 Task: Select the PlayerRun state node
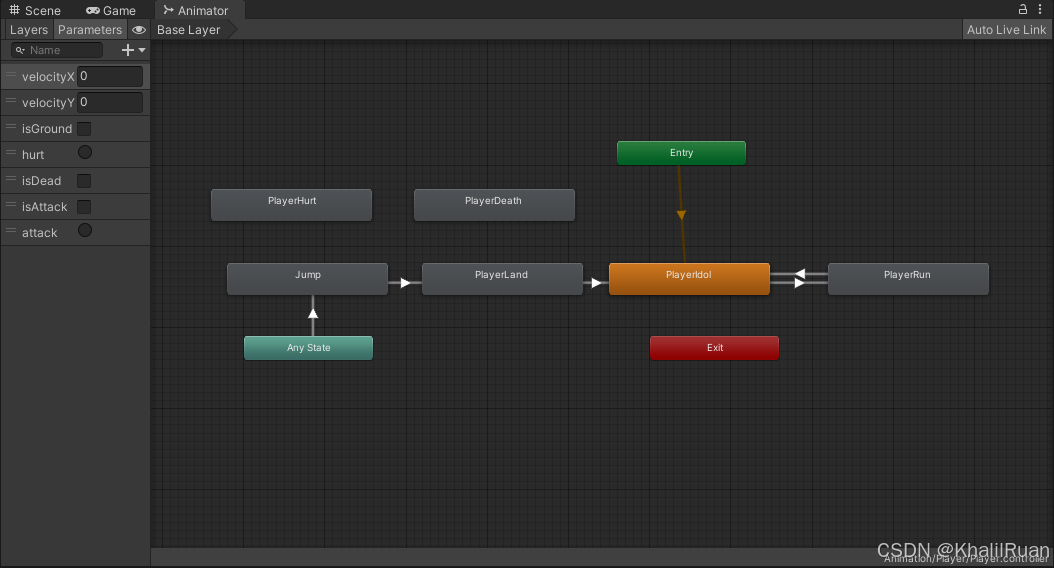[908, 278]
